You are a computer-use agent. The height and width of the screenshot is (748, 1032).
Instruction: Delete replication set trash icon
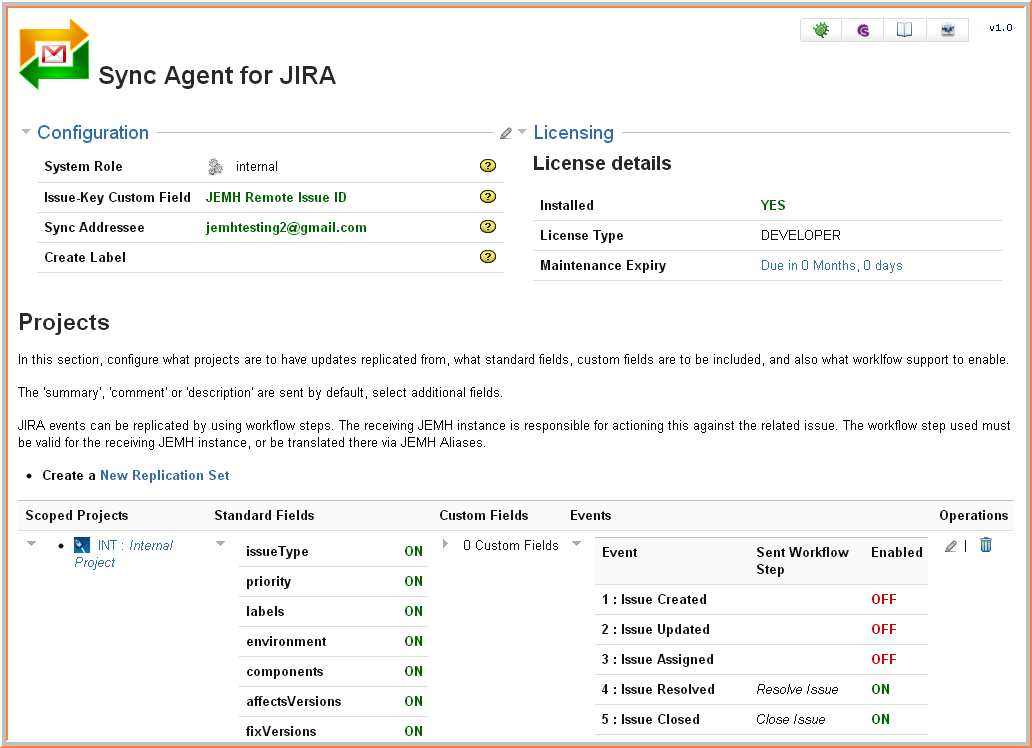pyautogui.click(x=986, y=545)
